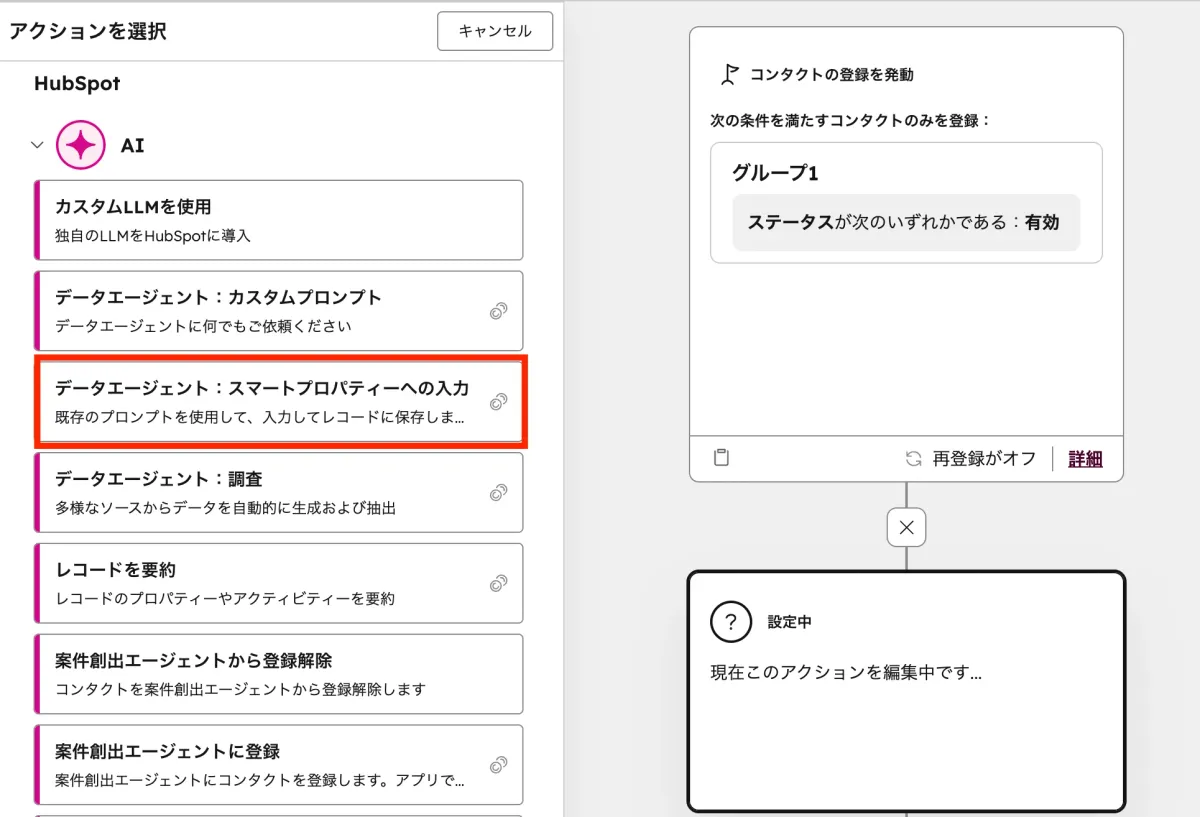Open the 詳細 link on the trigger card

click(x=1084, y=458)
